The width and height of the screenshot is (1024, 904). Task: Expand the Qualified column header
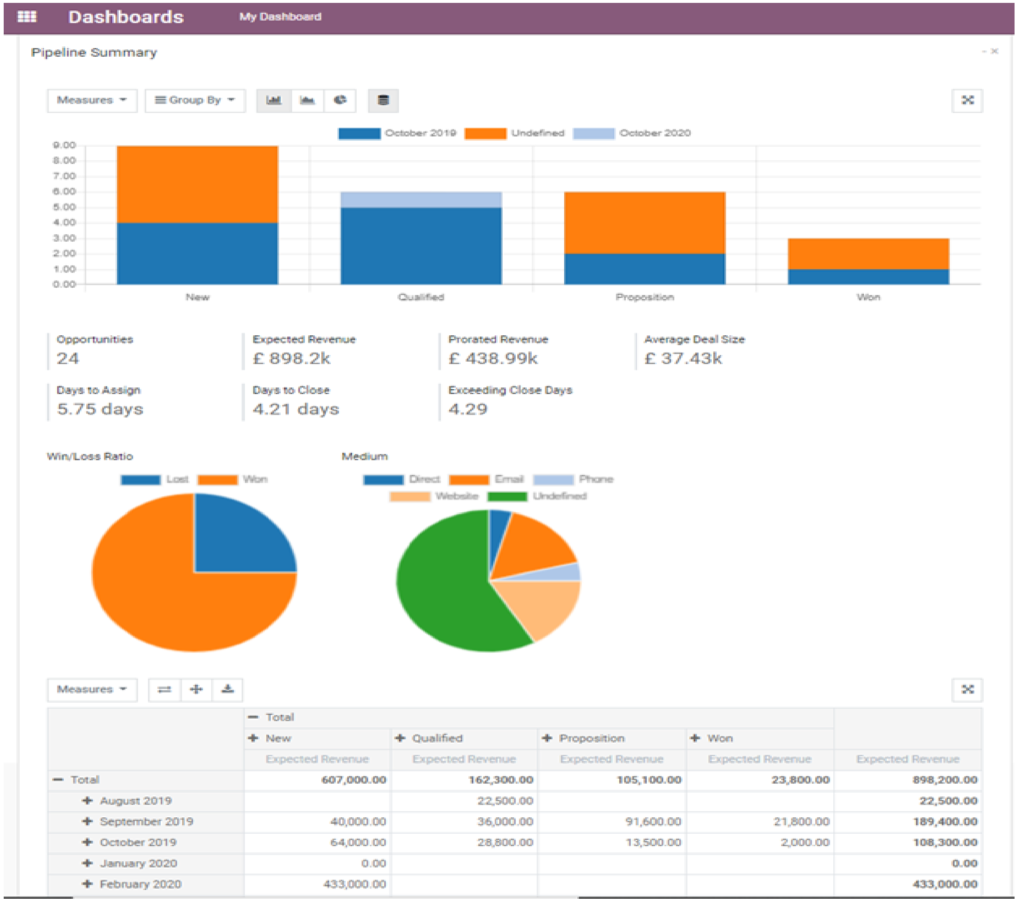(x=401, y=738)
